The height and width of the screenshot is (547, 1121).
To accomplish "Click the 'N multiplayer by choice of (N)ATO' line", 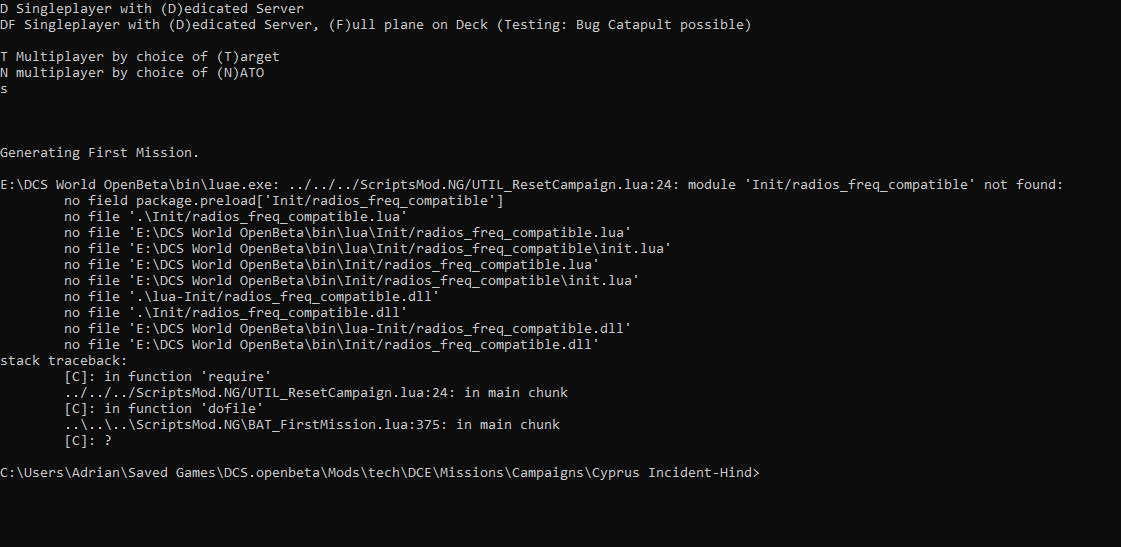I will coord(132,72).
